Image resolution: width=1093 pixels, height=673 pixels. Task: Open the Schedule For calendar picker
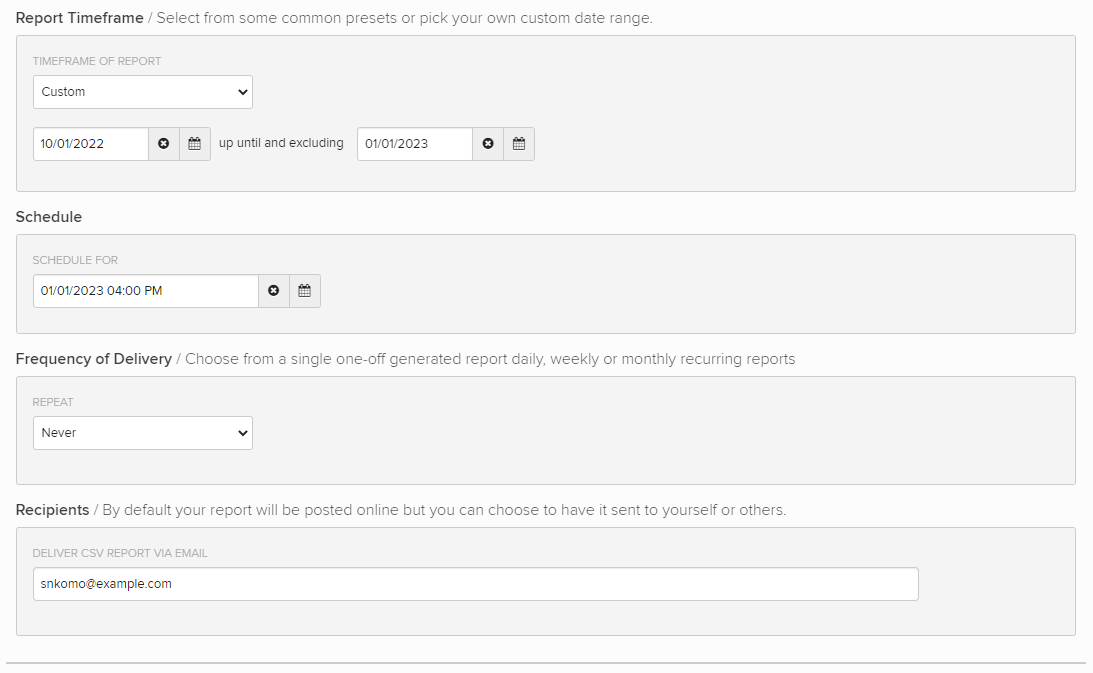pos(305,290)
